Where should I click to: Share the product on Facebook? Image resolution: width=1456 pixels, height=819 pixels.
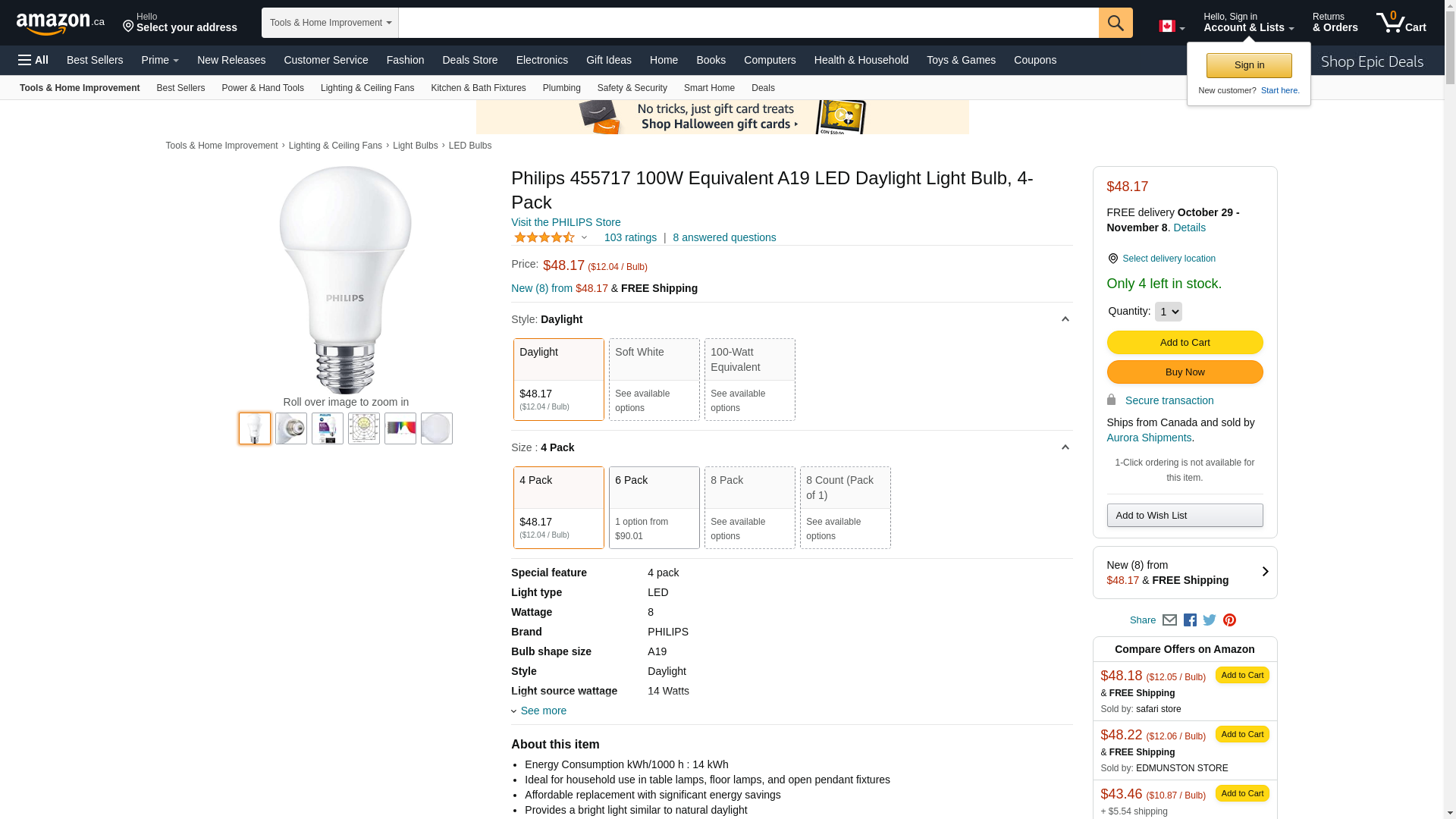coord(1190,620)
